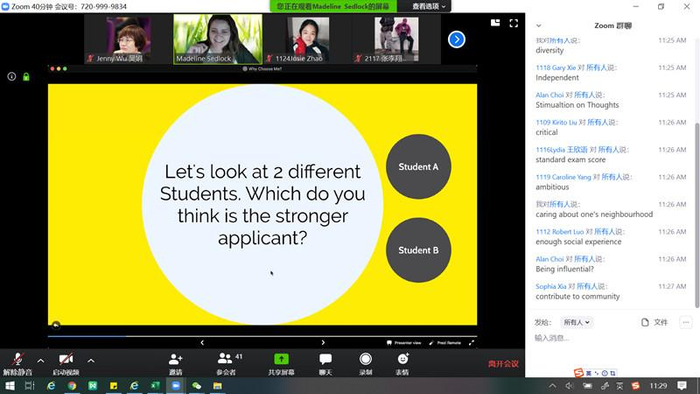Open meeting info circle icon
The height and width of the screenshot is (394, 700).
click(12, 77)
